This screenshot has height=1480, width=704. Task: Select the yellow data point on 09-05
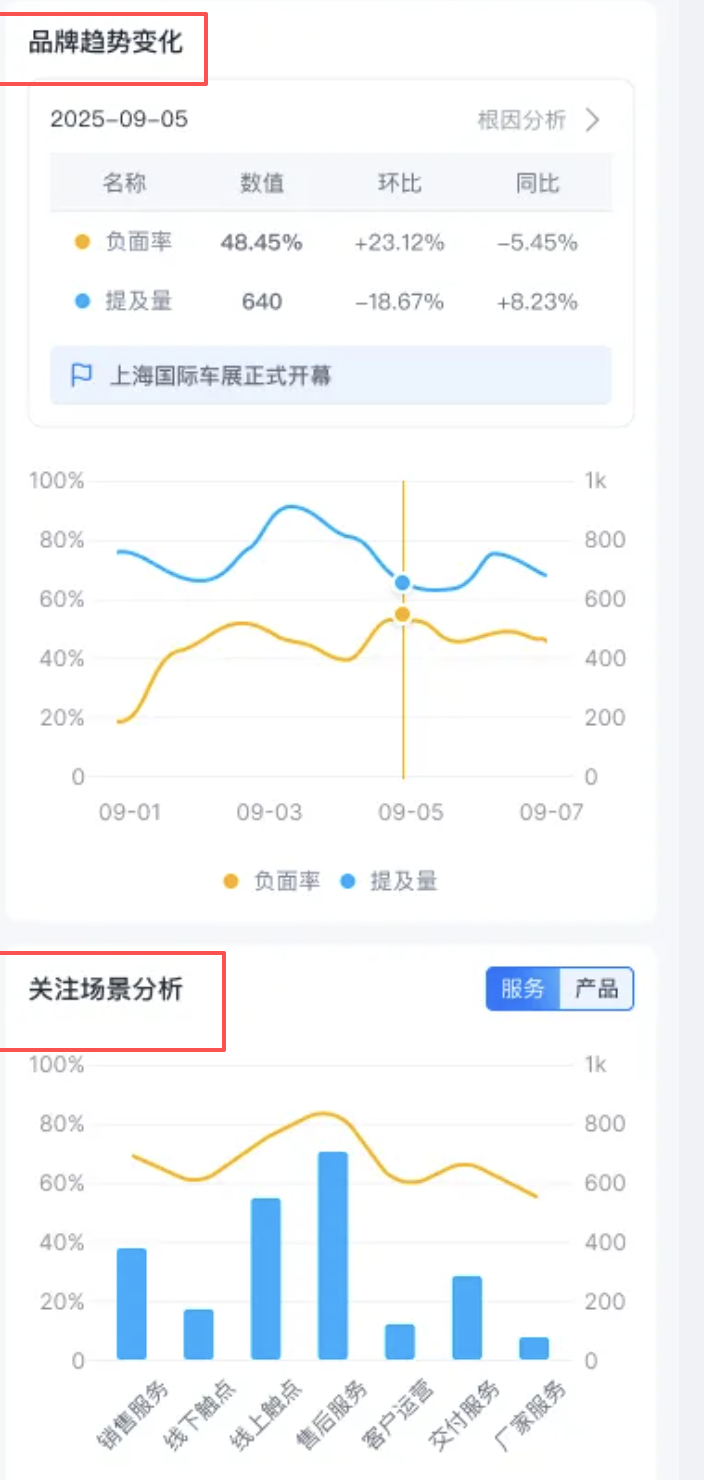[x=403, y=615]
